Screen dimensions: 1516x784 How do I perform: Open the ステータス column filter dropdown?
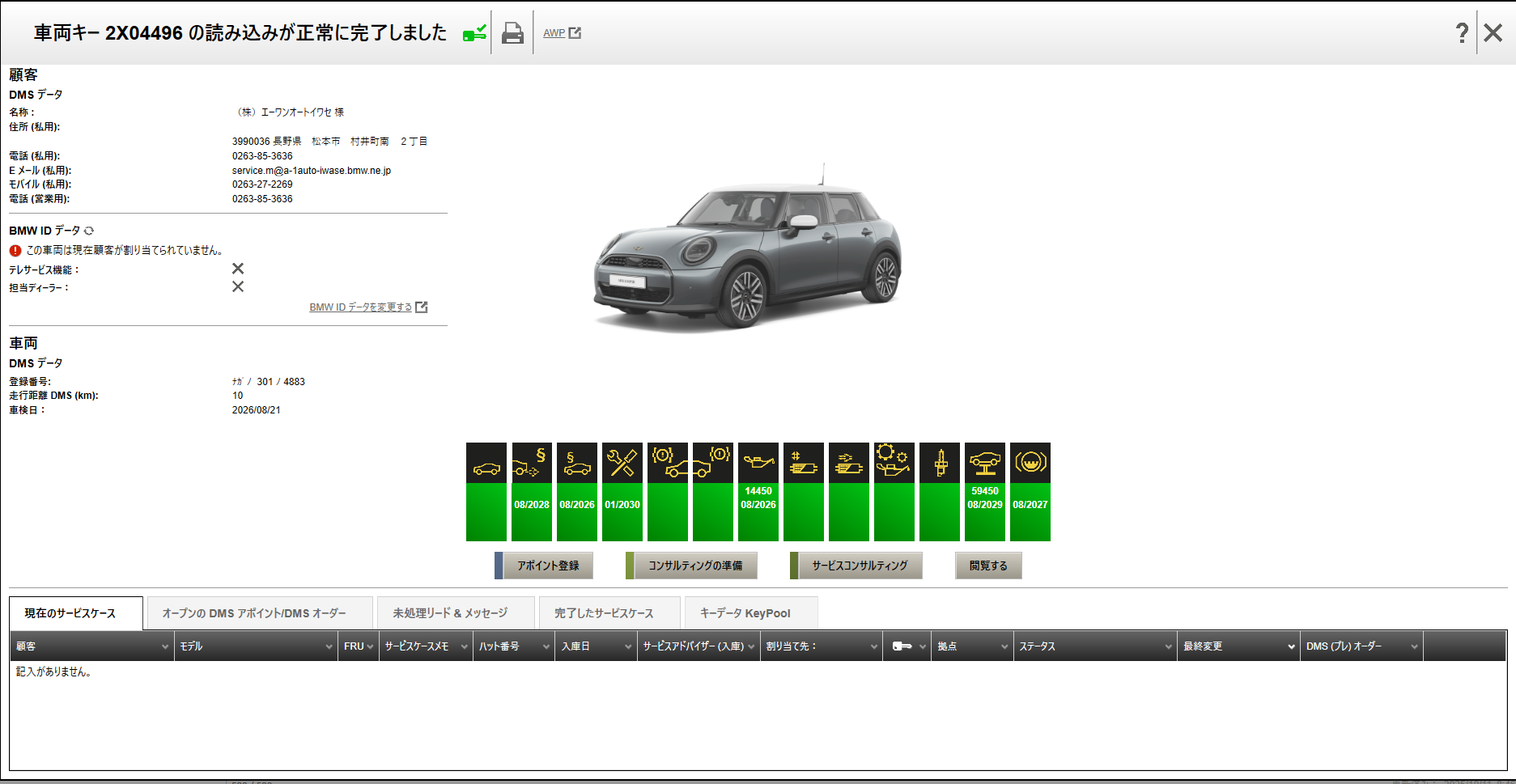click(x=1168, y=646)
